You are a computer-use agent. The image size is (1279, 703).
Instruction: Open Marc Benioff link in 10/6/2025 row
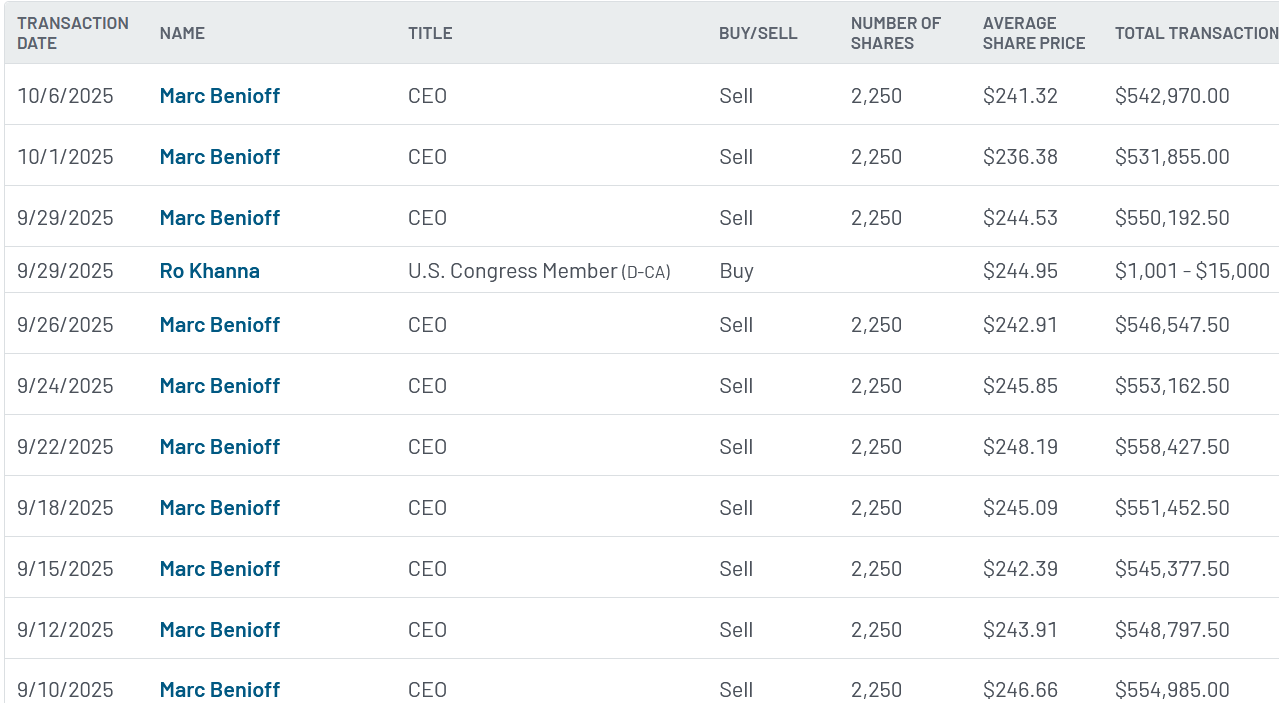click(220, 96)
